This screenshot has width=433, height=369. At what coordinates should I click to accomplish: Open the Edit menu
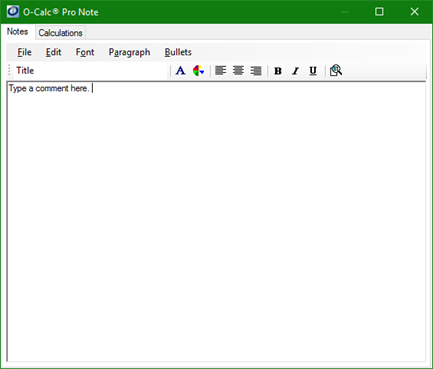(x=53, y=52)
